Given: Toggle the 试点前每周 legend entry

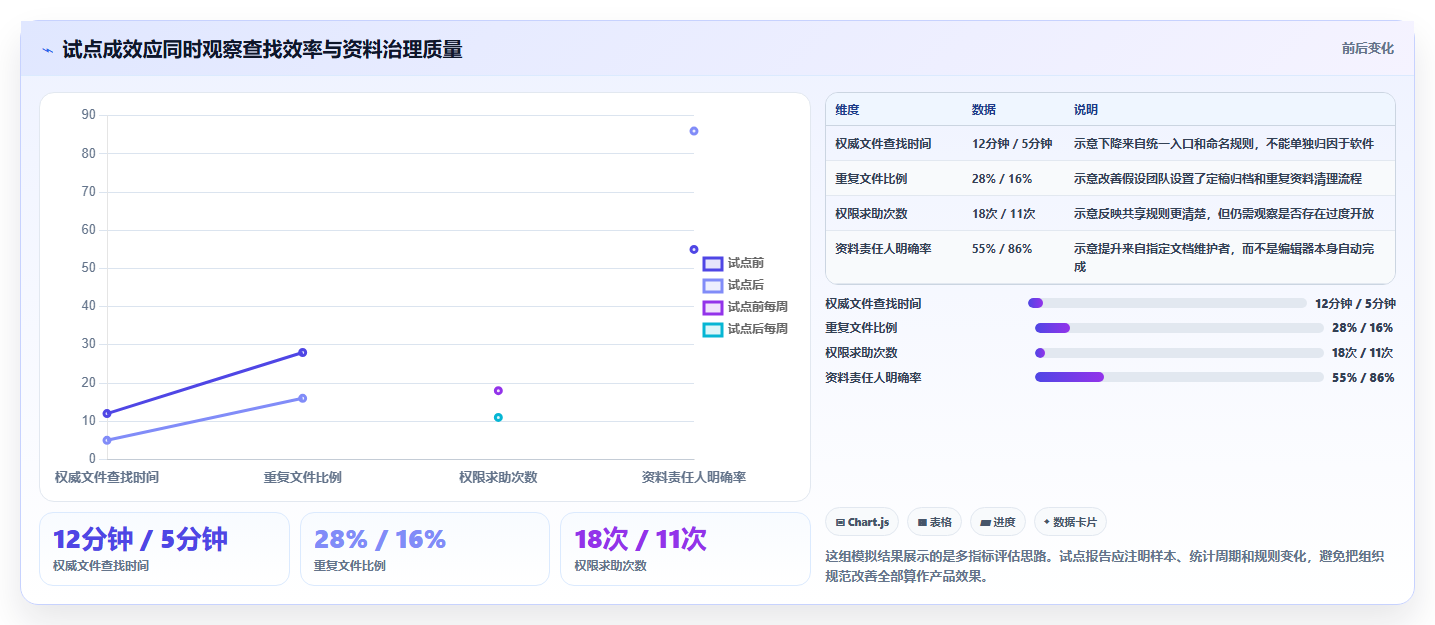Looking at the screenshot, I should click(x=745, y=307).
